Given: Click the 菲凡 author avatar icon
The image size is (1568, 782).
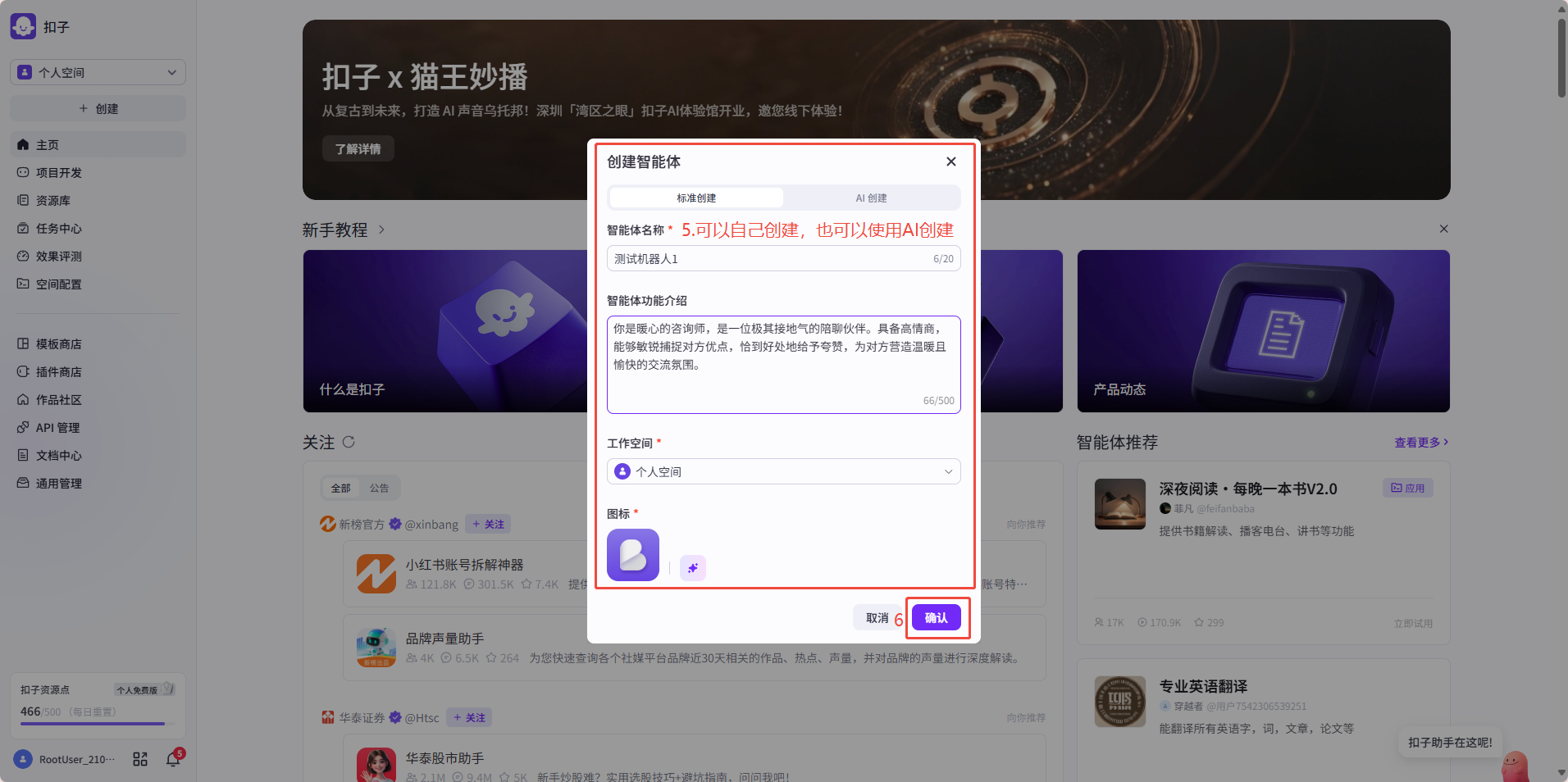Looking at the screenshot, I should click(x=1165, y=508).
